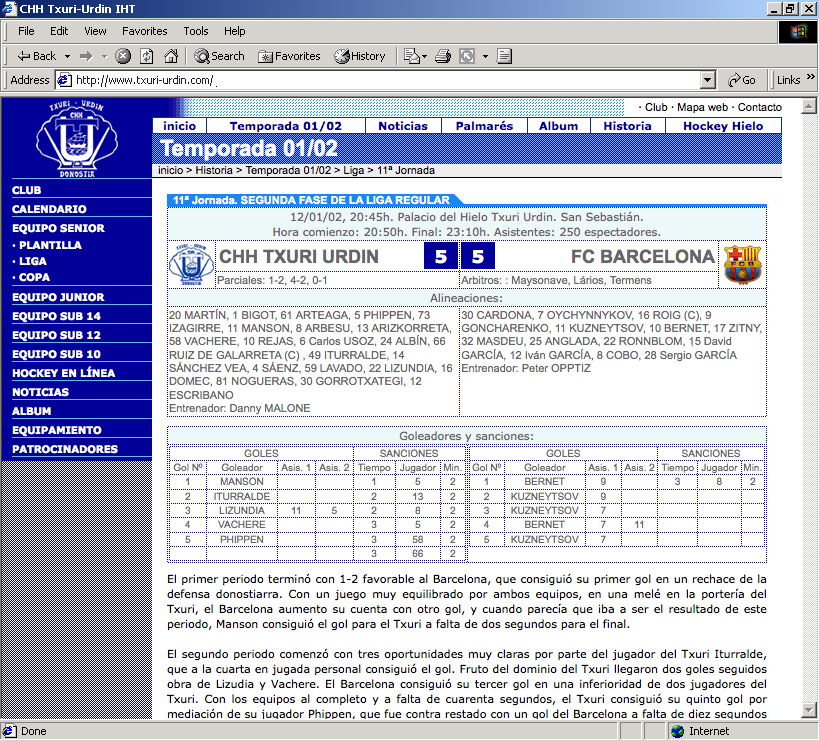819x741 pixels.
Task: Click the Done status bar text
Action: [33, 731]
